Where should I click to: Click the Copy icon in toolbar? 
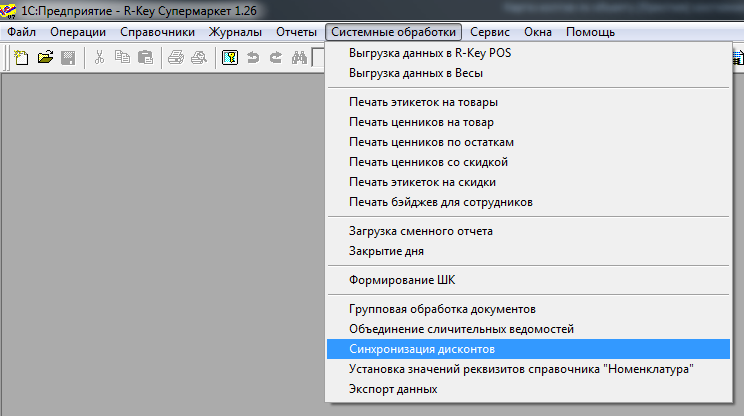tap(122, 58)
